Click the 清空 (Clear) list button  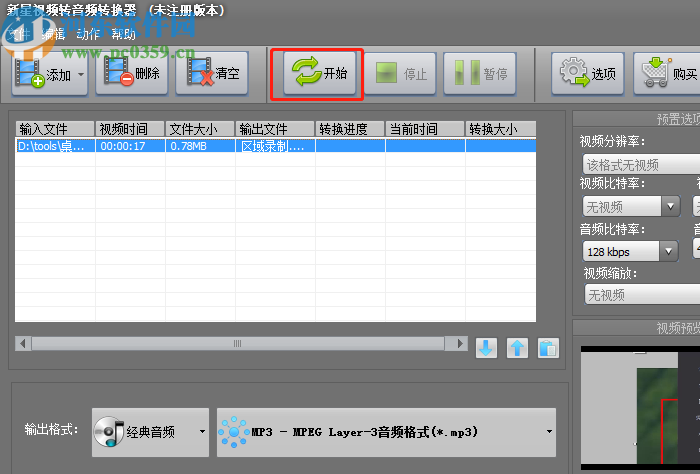(212, 74)
